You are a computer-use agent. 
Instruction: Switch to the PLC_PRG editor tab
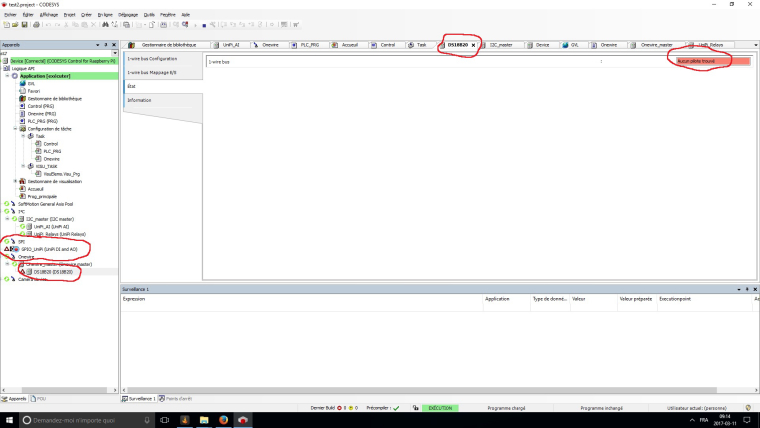coord(312,45)
